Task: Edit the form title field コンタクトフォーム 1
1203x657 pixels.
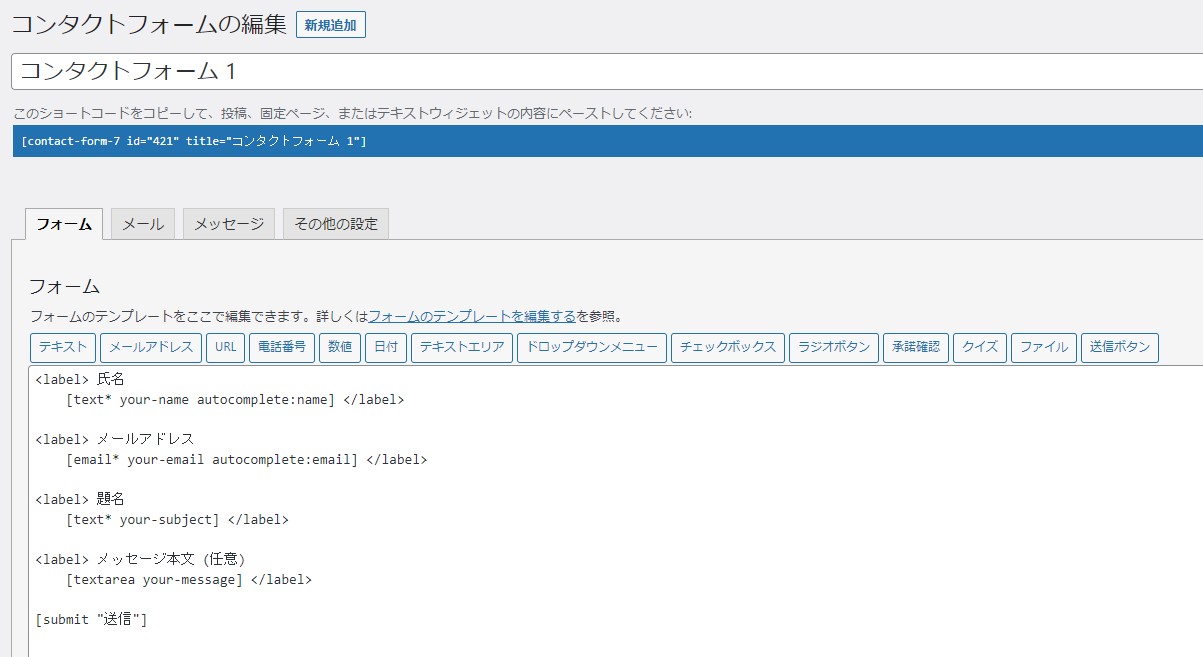Action: point(607,72)
